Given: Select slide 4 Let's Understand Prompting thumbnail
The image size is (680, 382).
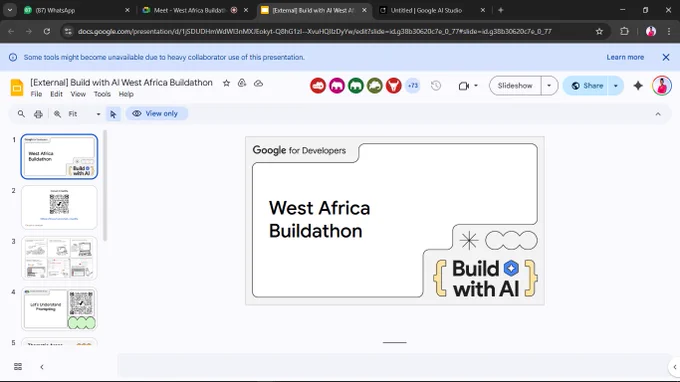Looking at the screenshot, I should pyautogui.click(x=59, y=309).
